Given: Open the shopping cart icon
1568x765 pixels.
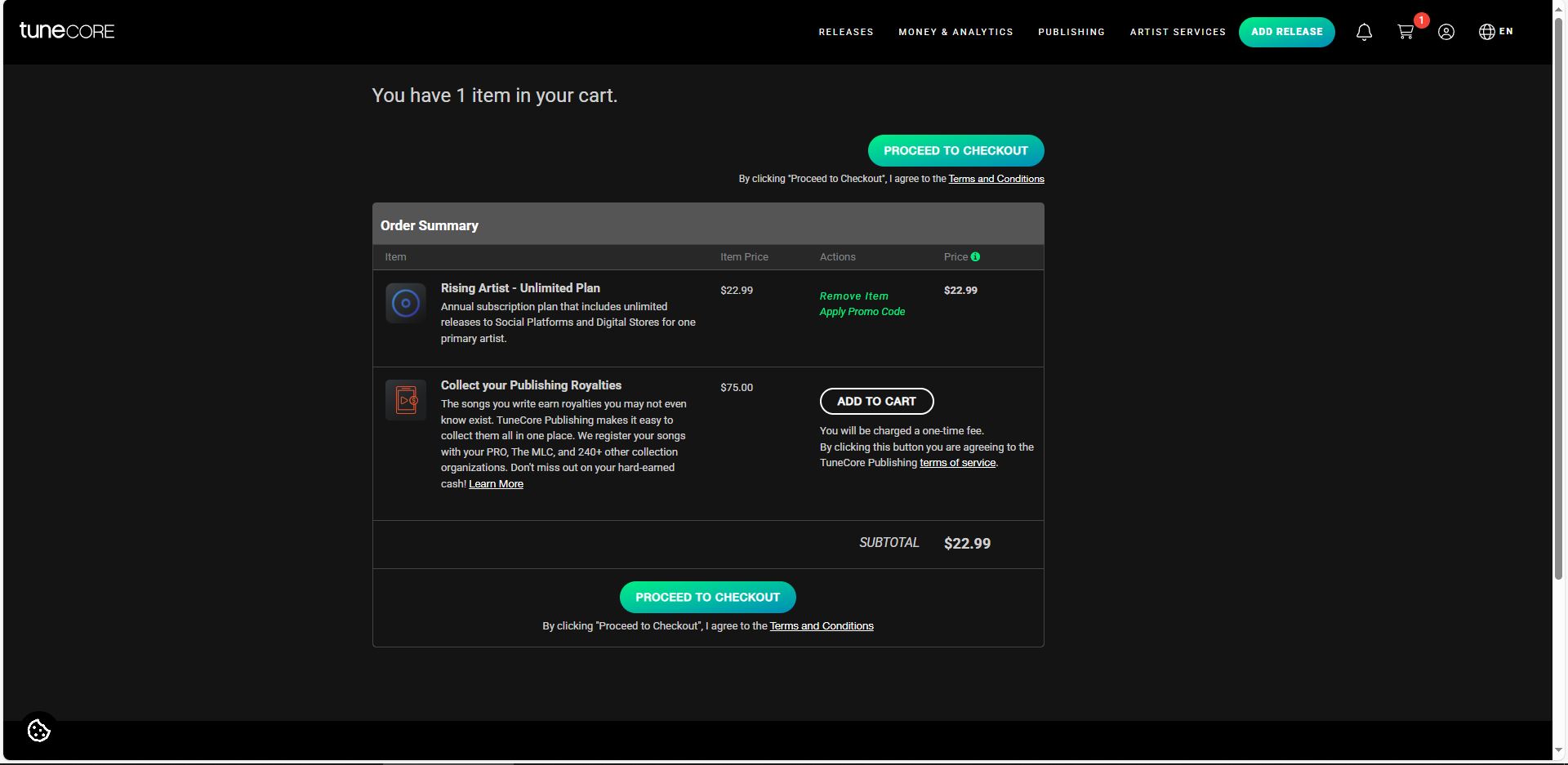Looking at the screenshot, I should click(x=1405, y=32).
